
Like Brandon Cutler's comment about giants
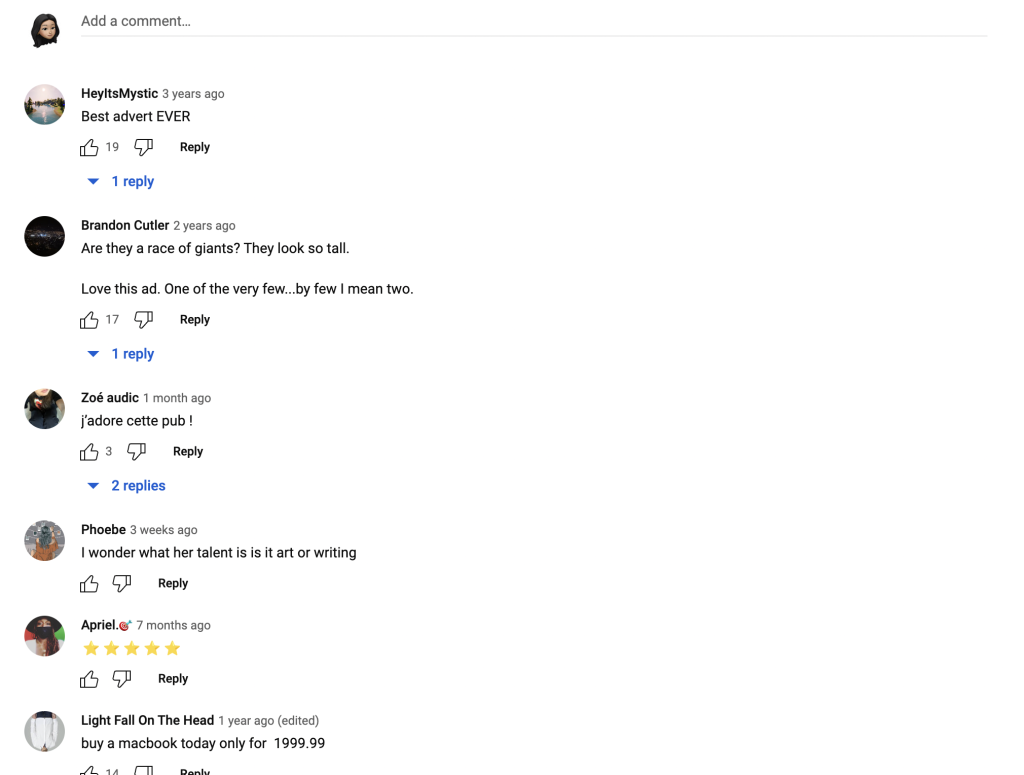click(x=89, y=320)
